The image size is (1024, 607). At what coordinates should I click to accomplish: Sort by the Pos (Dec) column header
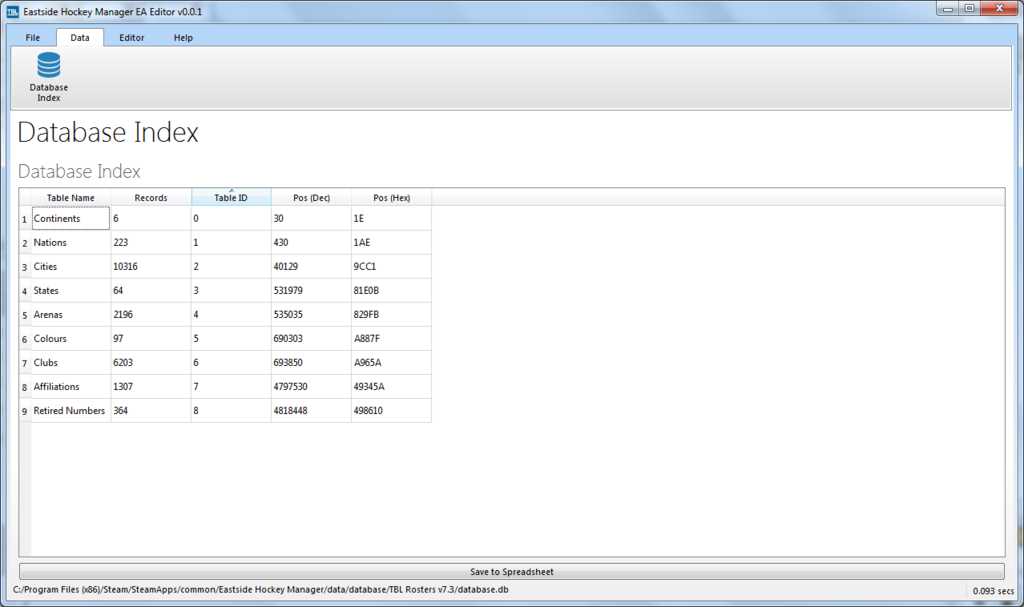pyautogui.click(x=311, y=197)
